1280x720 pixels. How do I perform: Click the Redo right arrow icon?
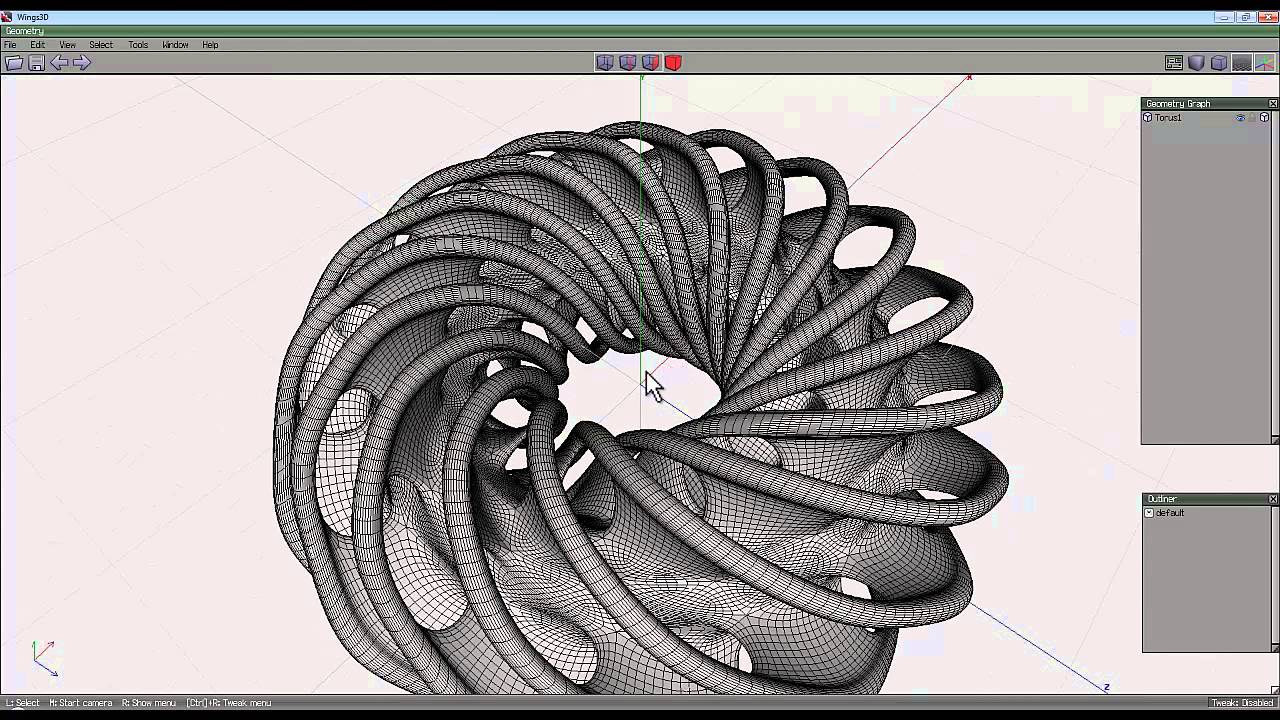click(82, 63)
